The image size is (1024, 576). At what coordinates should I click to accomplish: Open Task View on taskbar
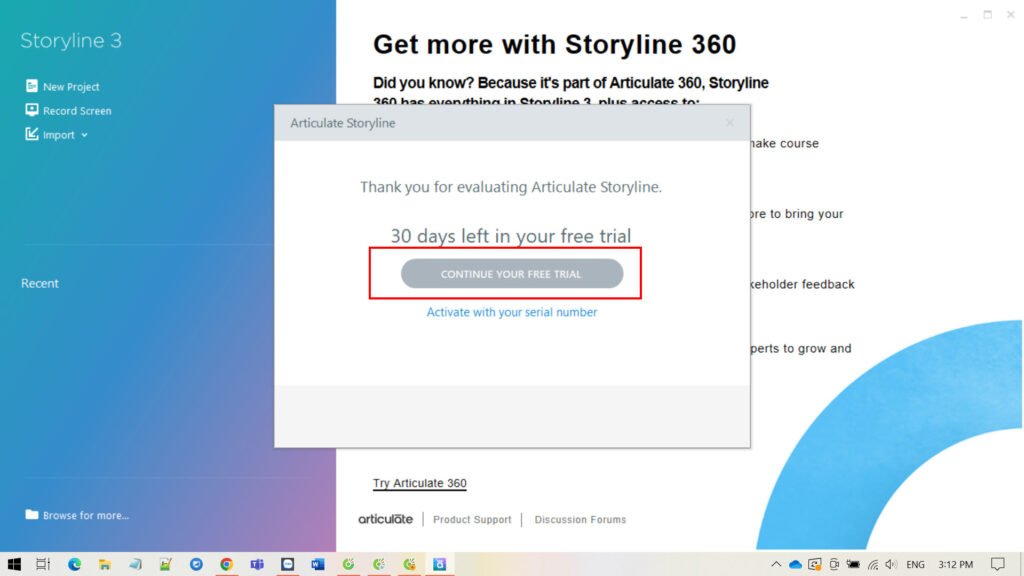(43, 564)
